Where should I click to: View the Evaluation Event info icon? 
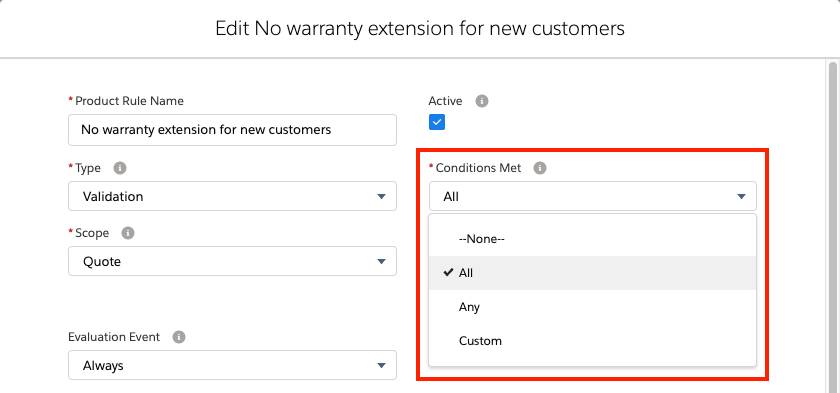click(179, 337)
